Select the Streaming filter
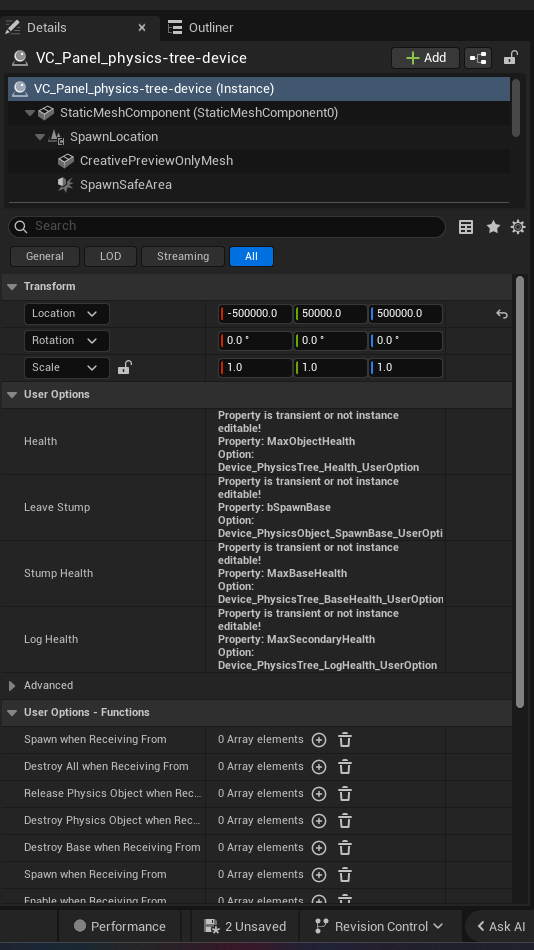This screenshot has height=950, width=534. click(x=183, y=256)
